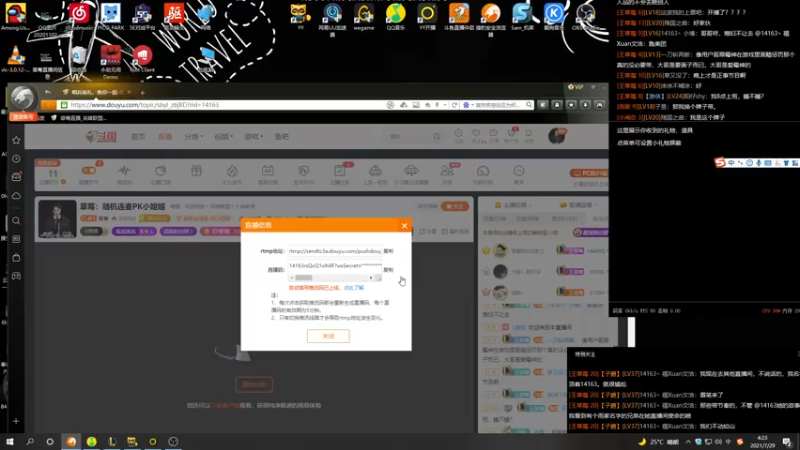Click the browser address bar URL
The image size is (800, 450).
[x=144, y=105]
